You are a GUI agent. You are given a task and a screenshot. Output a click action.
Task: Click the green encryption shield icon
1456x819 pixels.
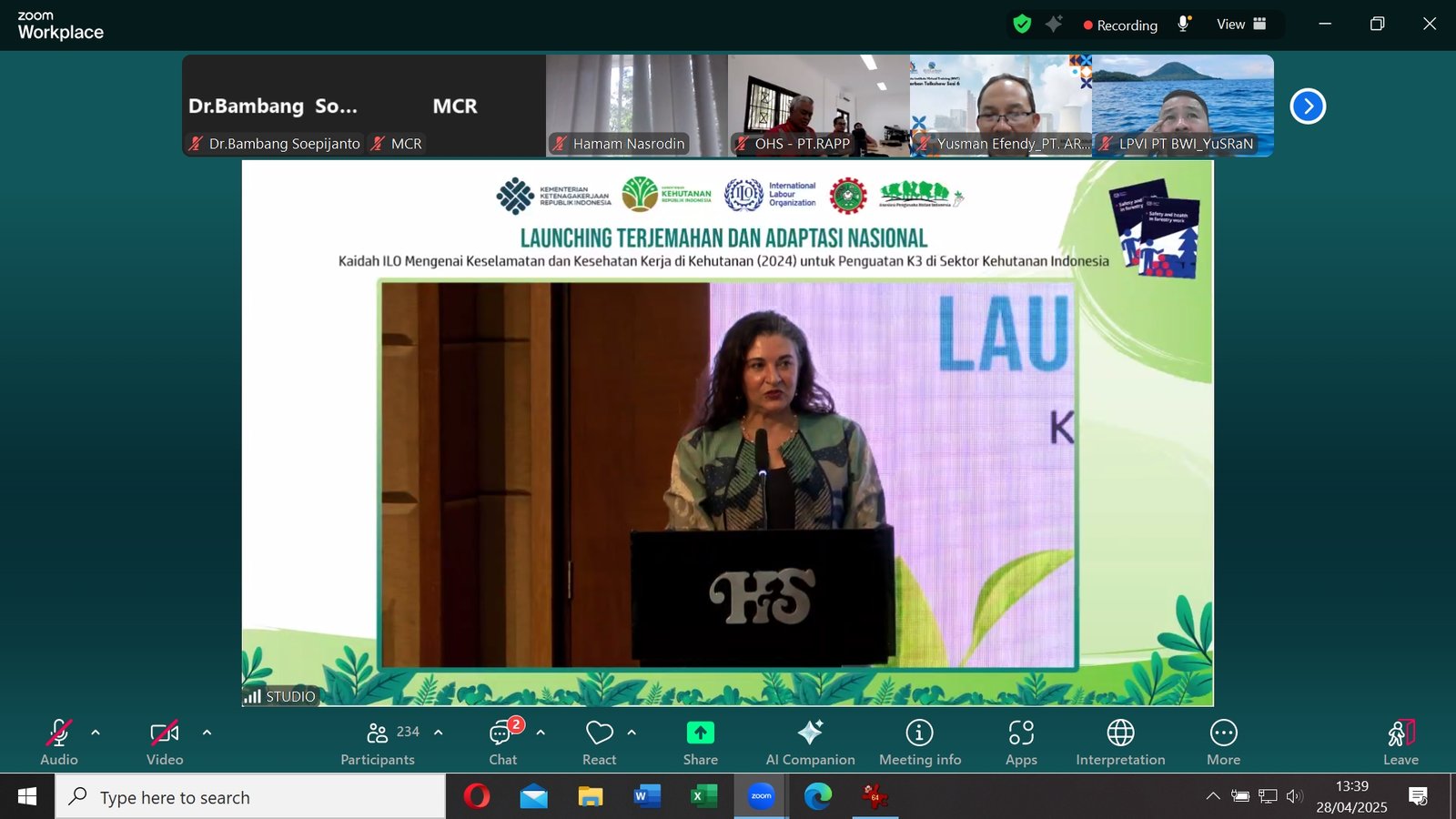(1022, 25)
